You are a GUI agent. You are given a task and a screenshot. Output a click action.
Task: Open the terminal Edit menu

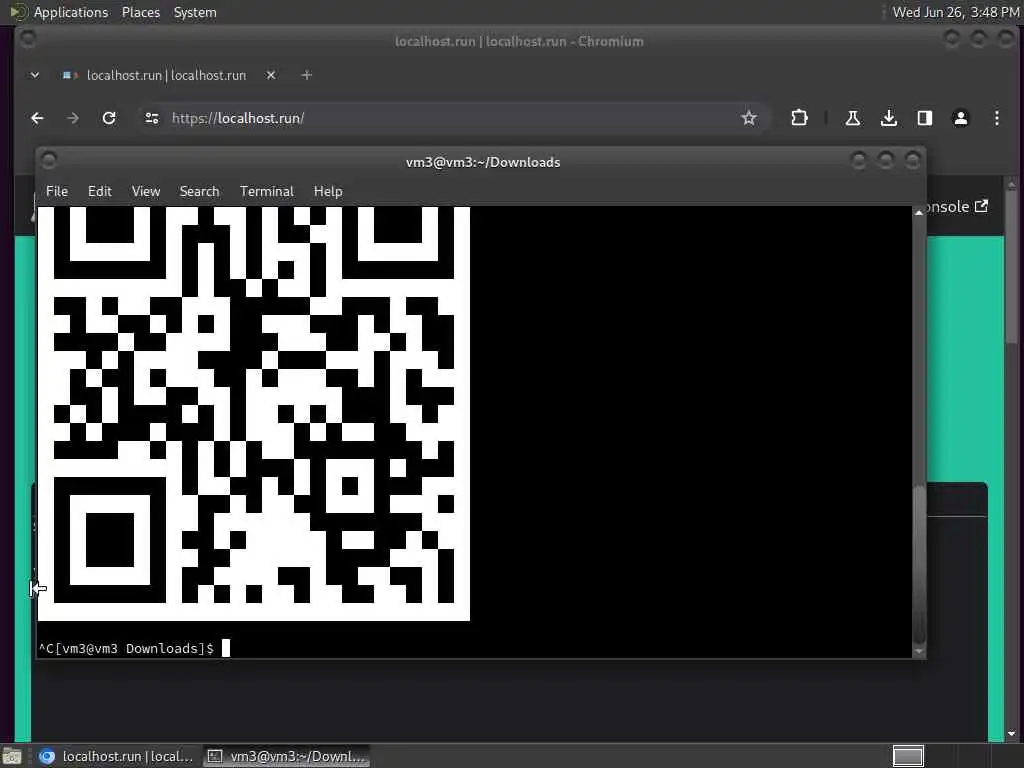(x=100, y=191)
